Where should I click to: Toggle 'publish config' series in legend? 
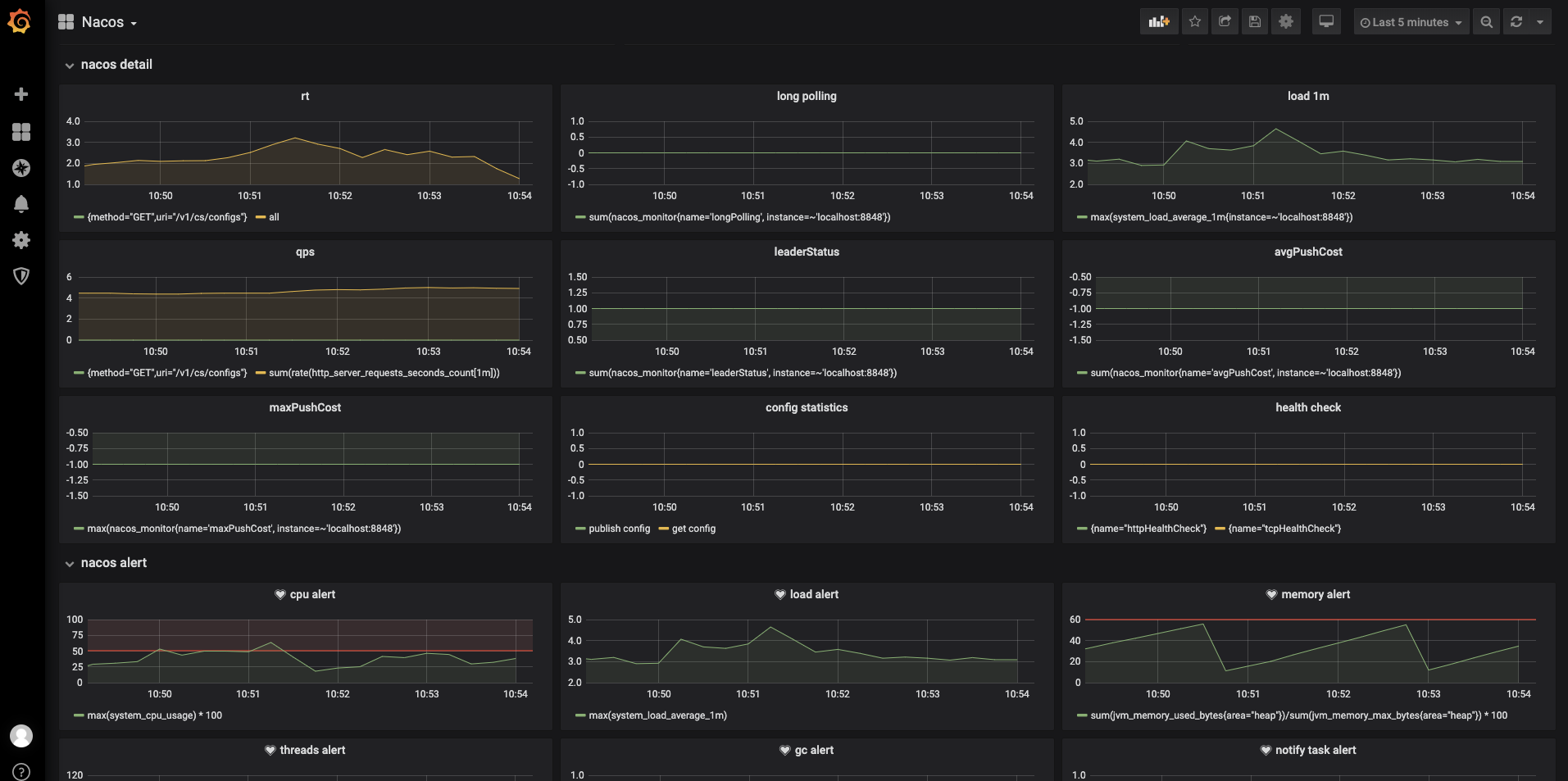[x=619, y=529]
